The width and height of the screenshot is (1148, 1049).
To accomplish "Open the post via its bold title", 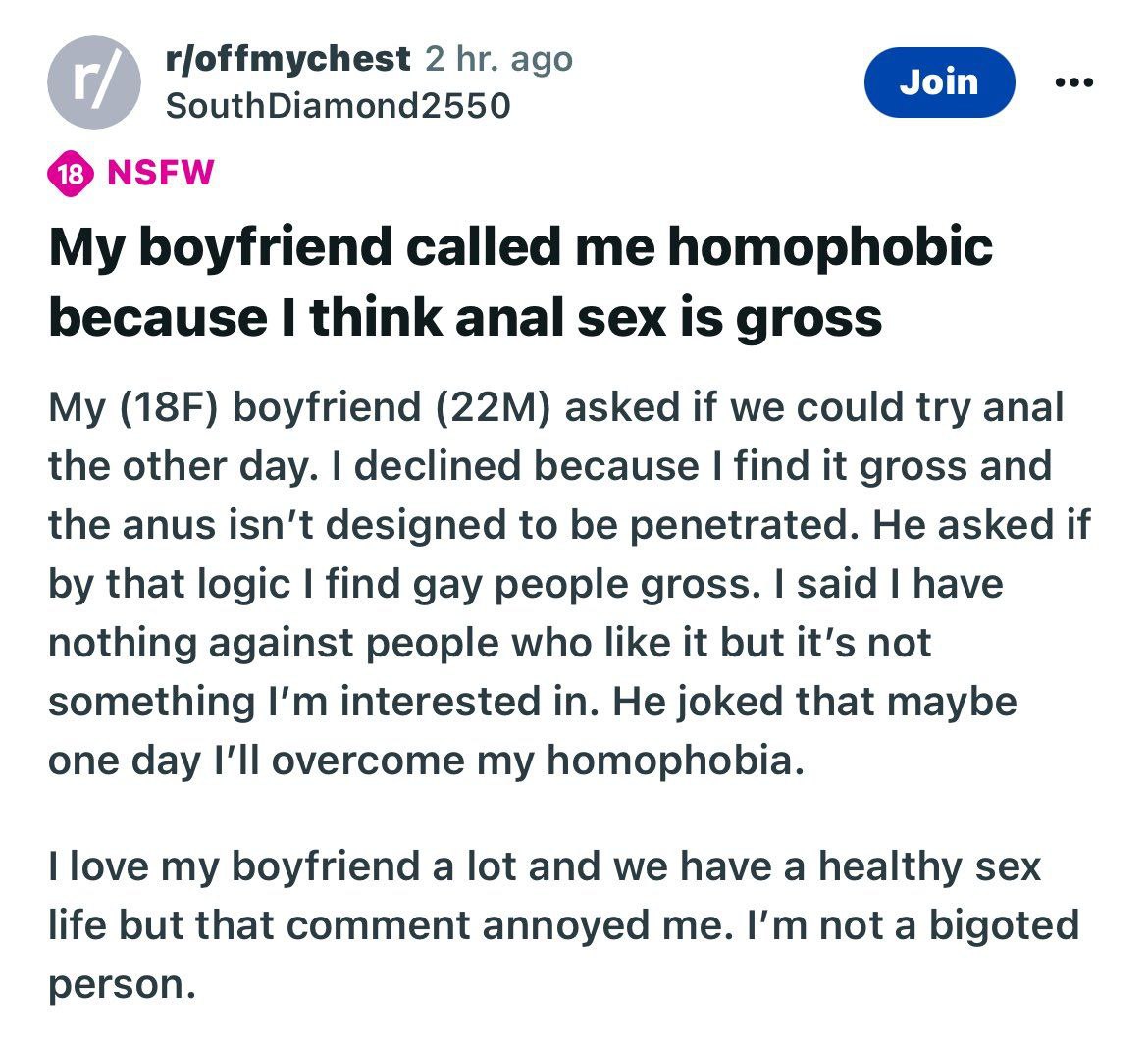I will click(x=521, y=282).
